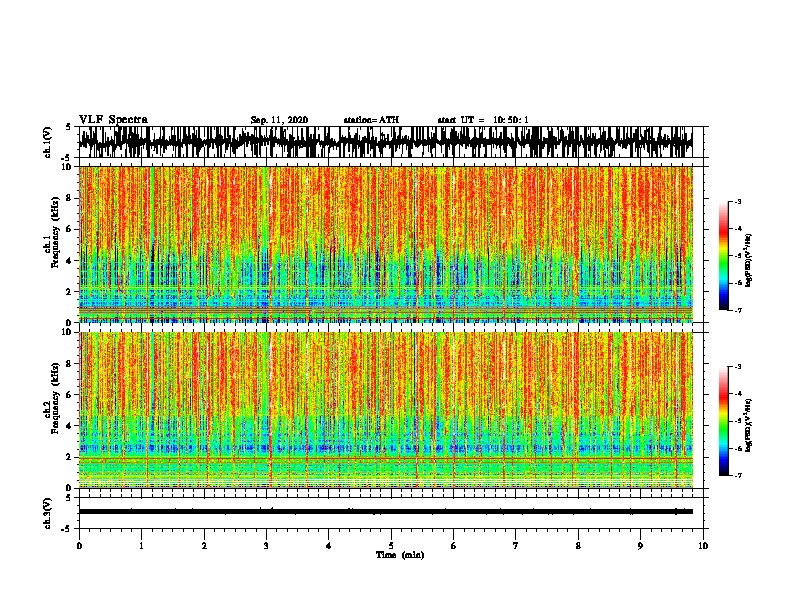This screenshot has height=612, width=792.
Task: Click the "0" tick on the time axis
Action: pos(79,546)
